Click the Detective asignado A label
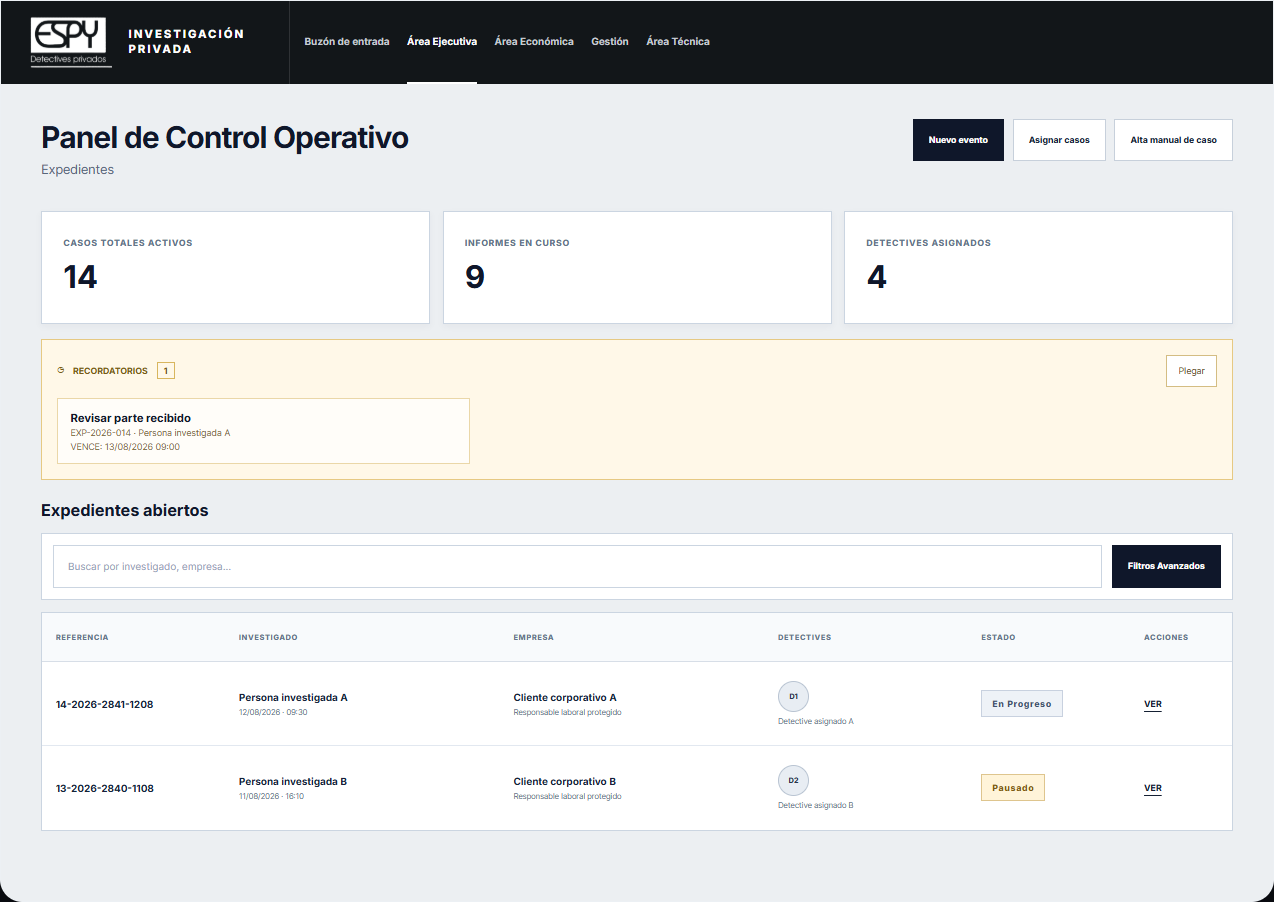This screenshot has width=1274, height=902. [816, 721]
